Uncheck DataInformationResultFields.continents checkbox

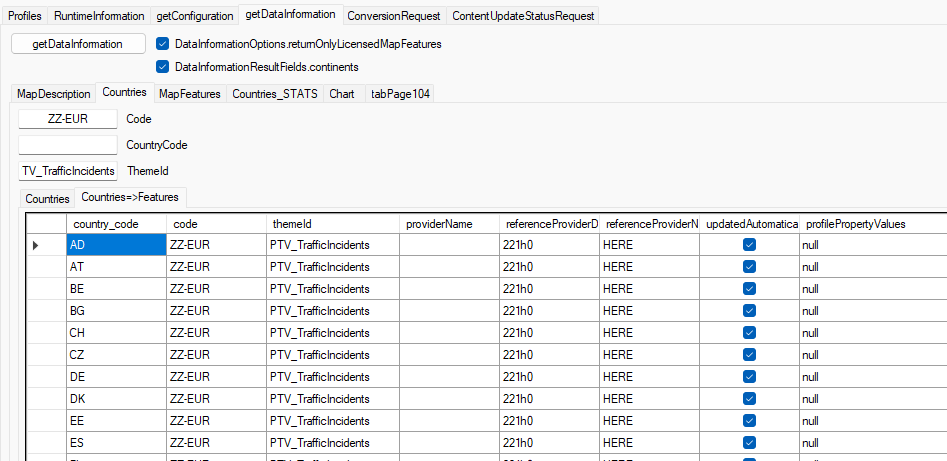(x=164, y=67)
